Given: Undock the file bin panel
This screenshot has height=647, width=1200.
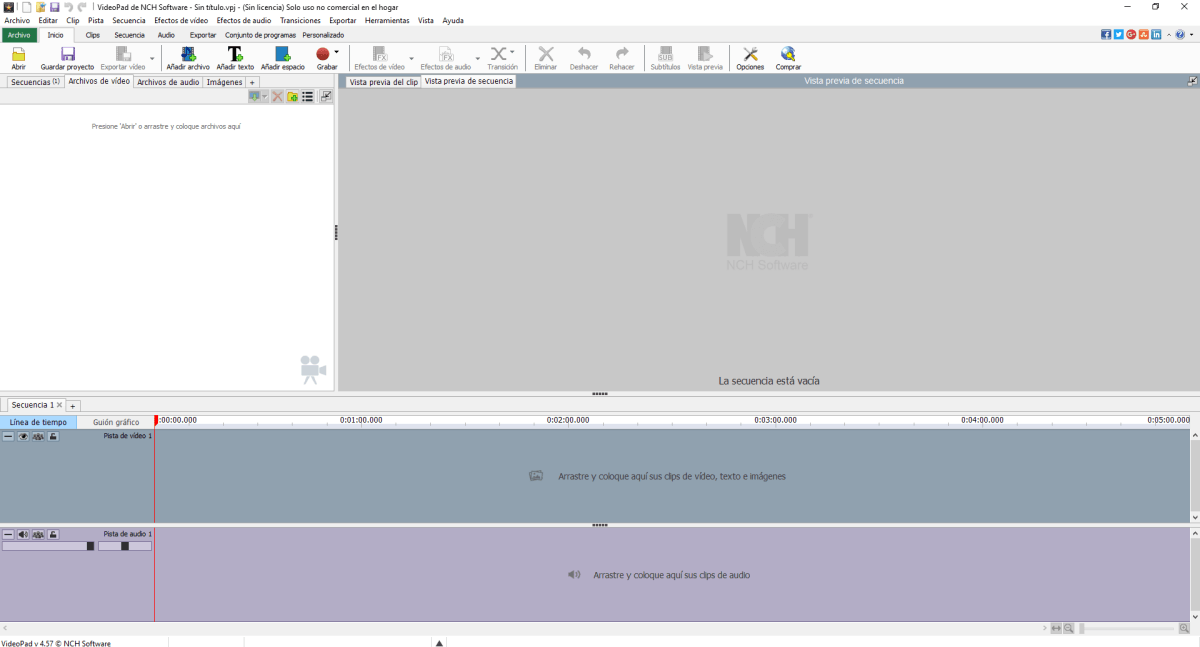Looking at the screenshot, I should click(x=326, y=96).
